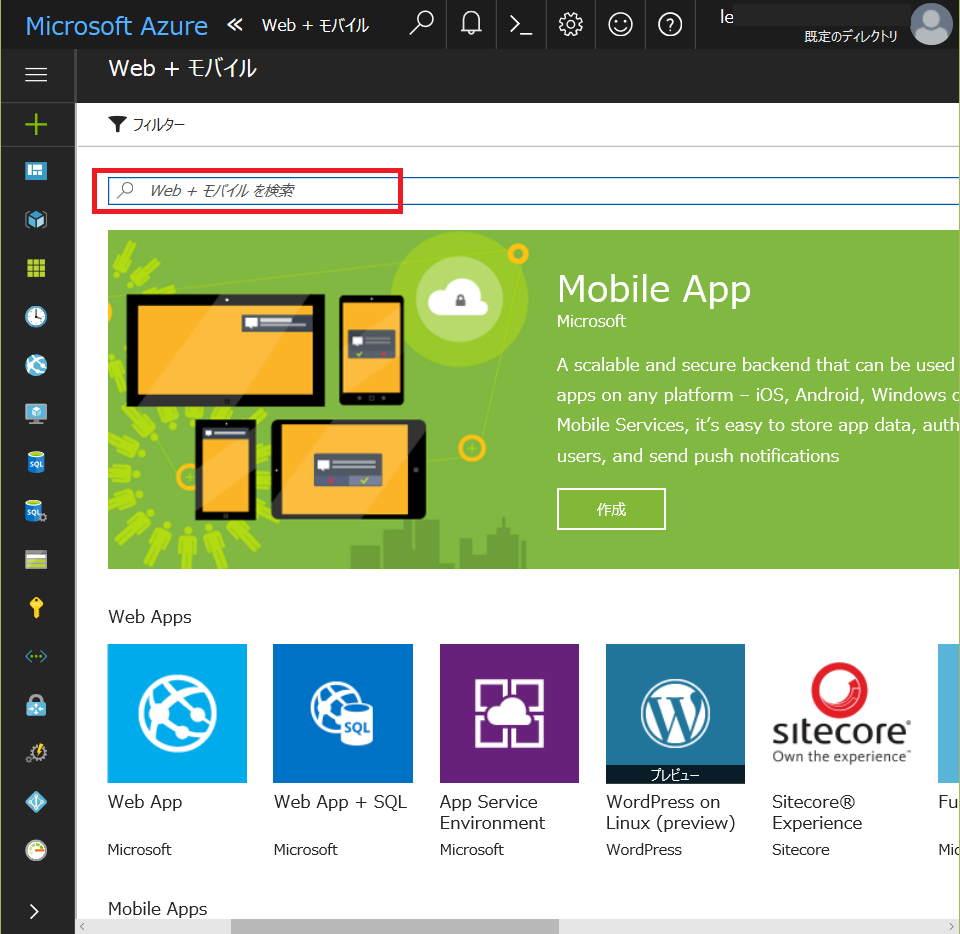Open Storage accounts icon in sidebar

coord(36,559)
